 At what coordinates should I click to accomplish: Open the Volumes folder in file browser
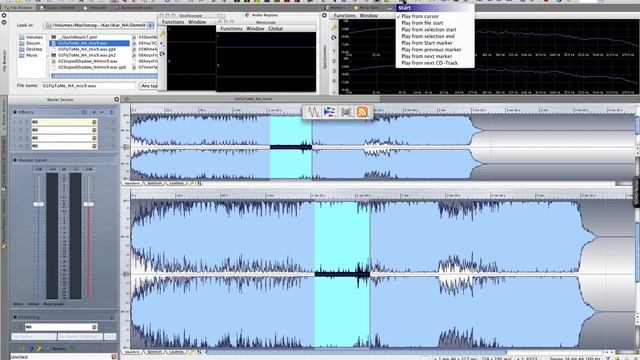(31, 37)
